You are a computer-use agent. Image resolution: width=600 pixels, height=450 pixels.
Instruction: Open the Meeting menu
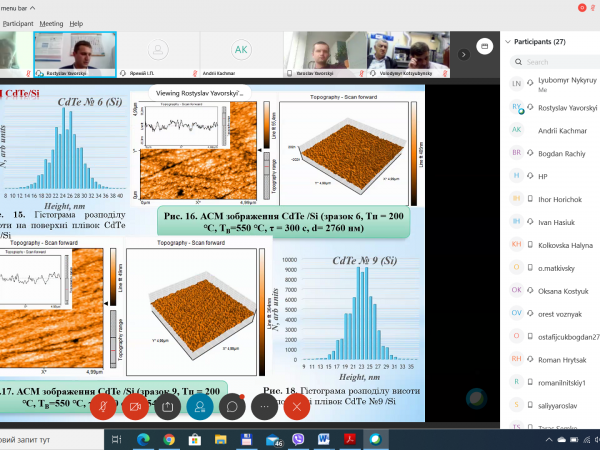[51, 22]
